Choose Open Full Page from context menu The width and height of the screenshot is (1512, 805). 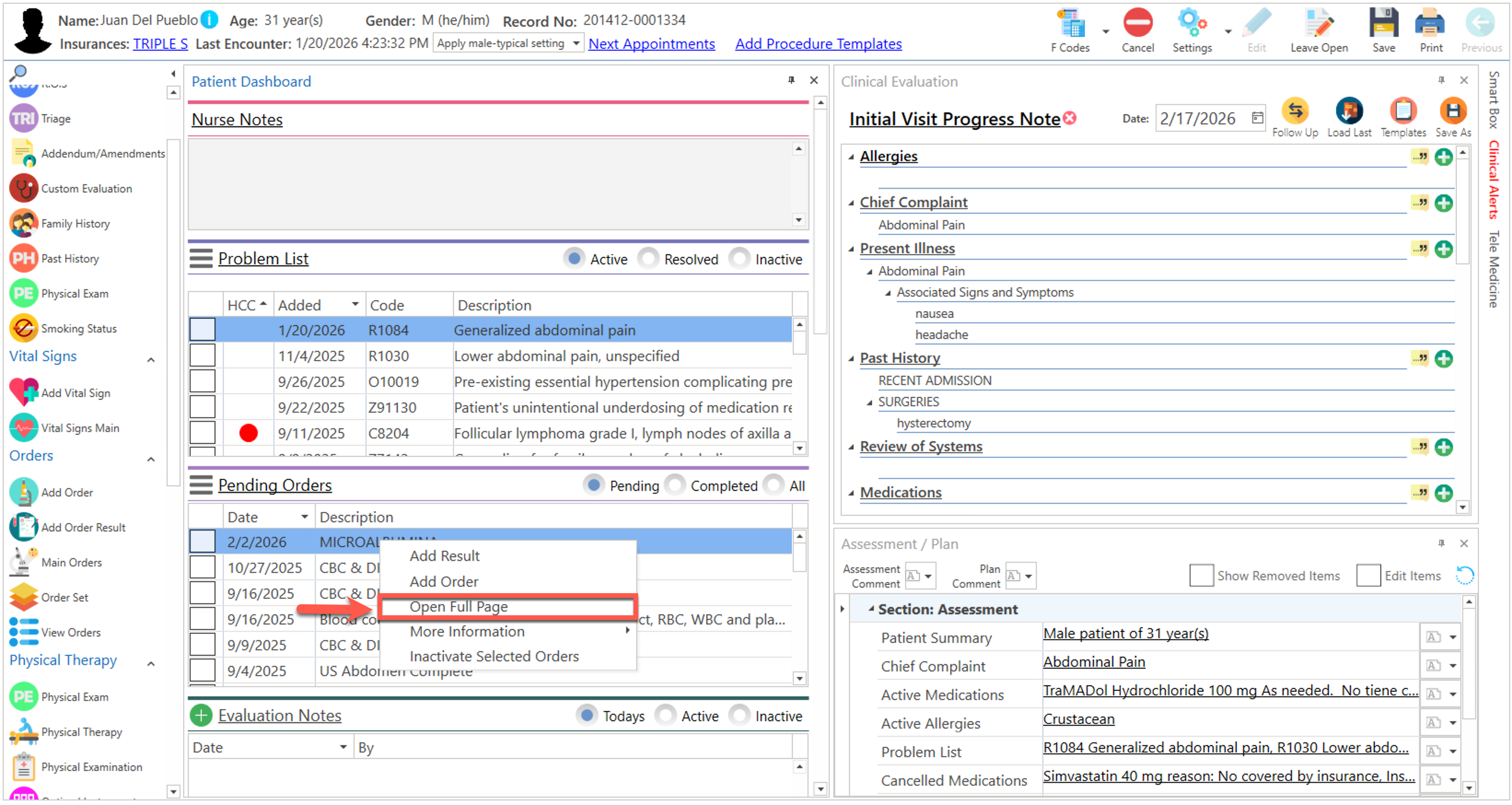pyautogui.click(x=459, y=607)
